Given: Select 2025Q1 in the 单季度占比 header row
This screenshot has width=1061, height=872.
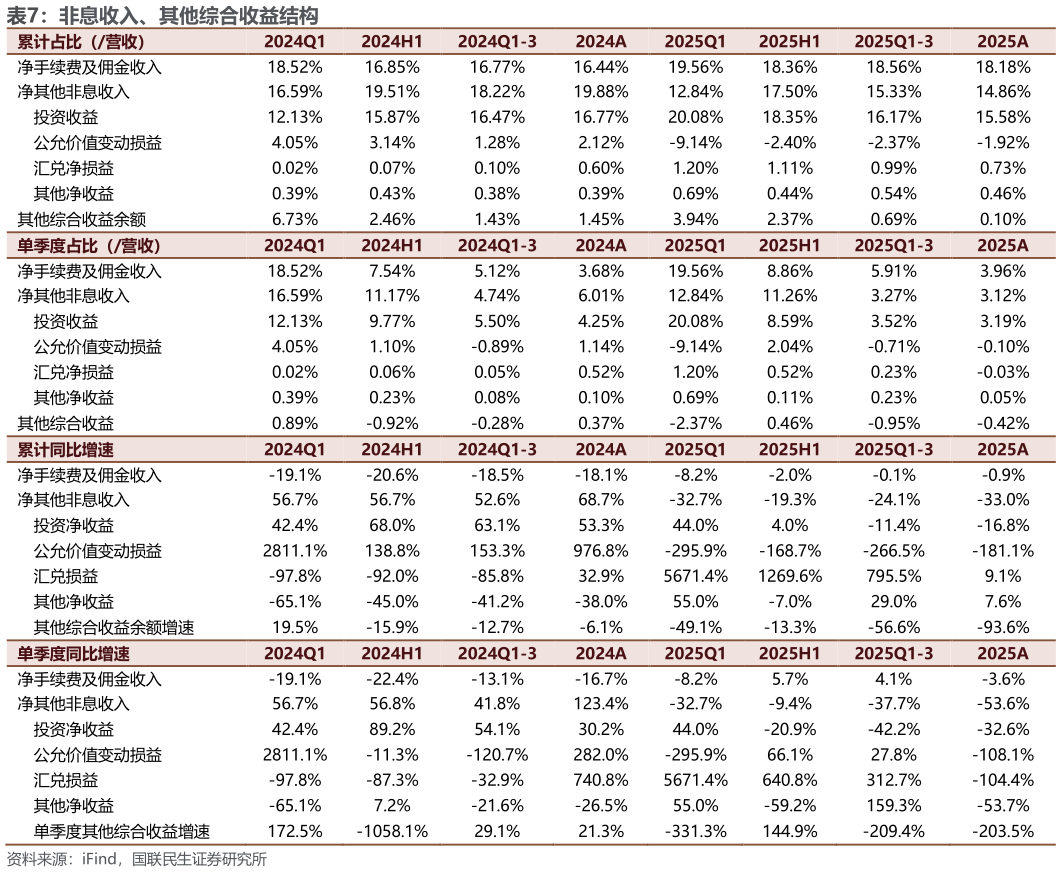Looking at the screenshot, I should click(695, 246).
